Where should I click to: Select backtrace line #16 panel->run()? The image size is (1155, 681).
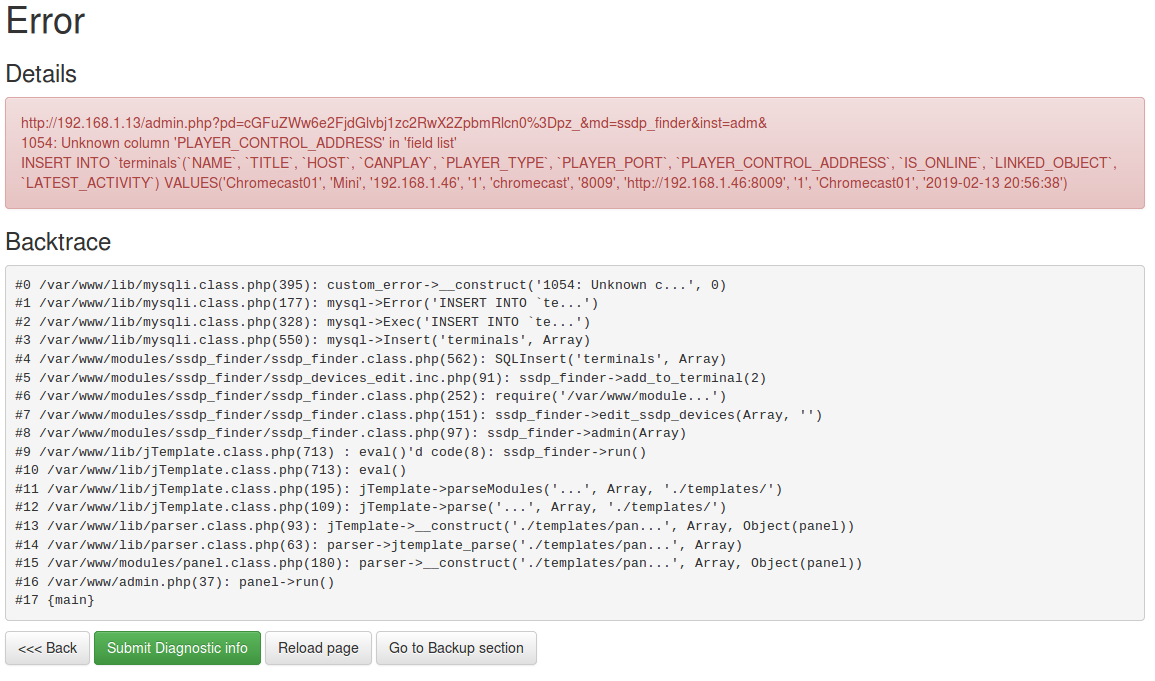pos(175,582)
